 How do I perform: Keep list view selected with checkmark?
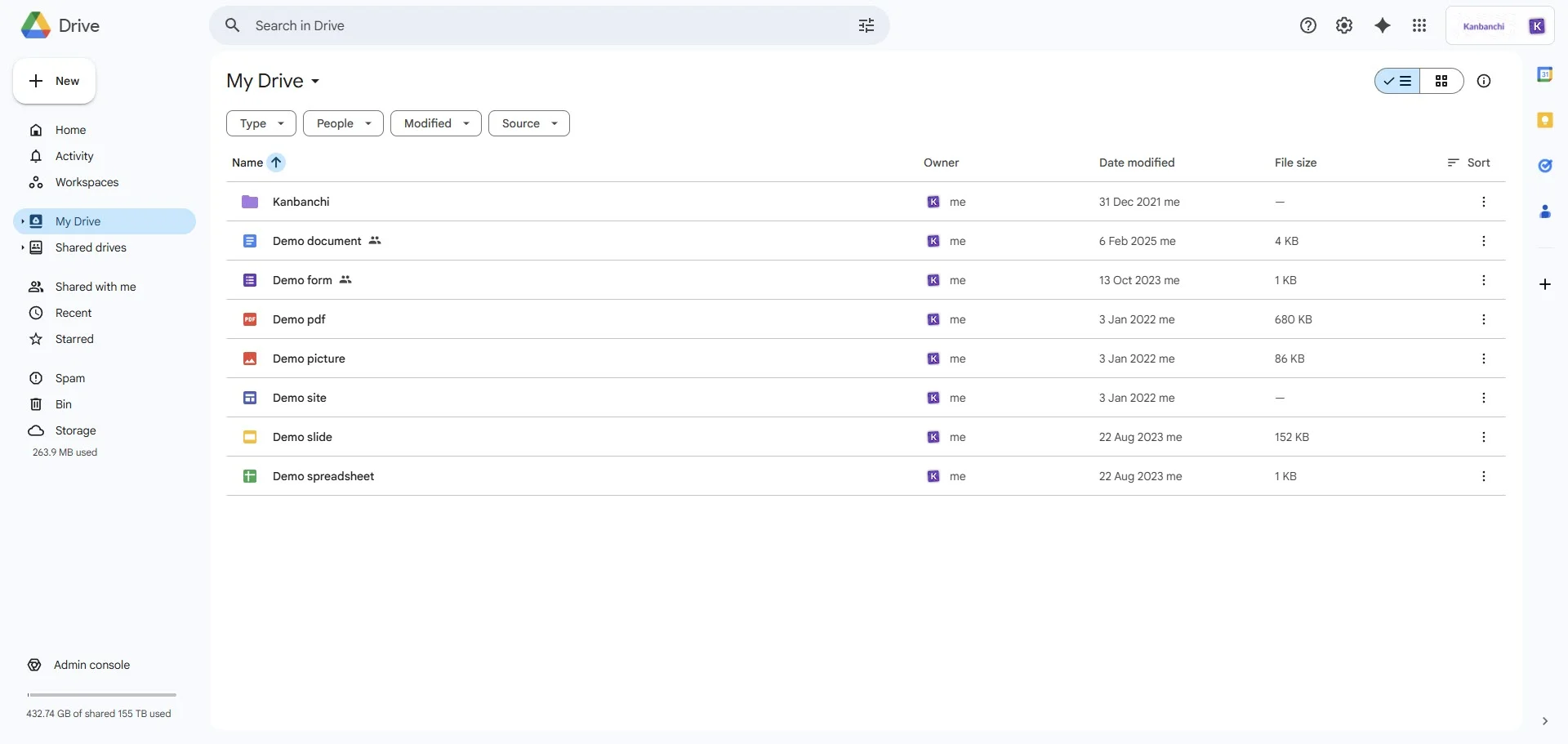1398,81
